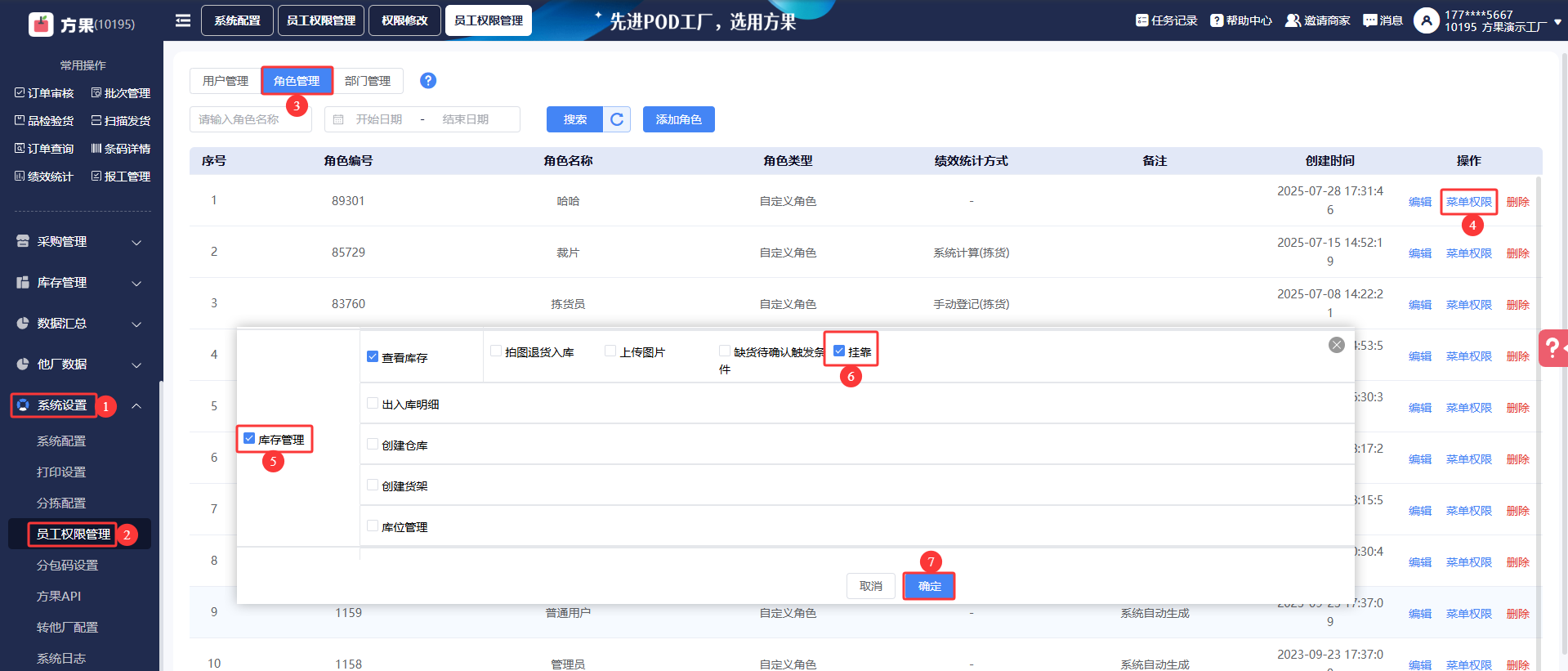Click the 确定 button in dialog
The height and width of the screenshot is (671, 1568).
coord(929,586)
